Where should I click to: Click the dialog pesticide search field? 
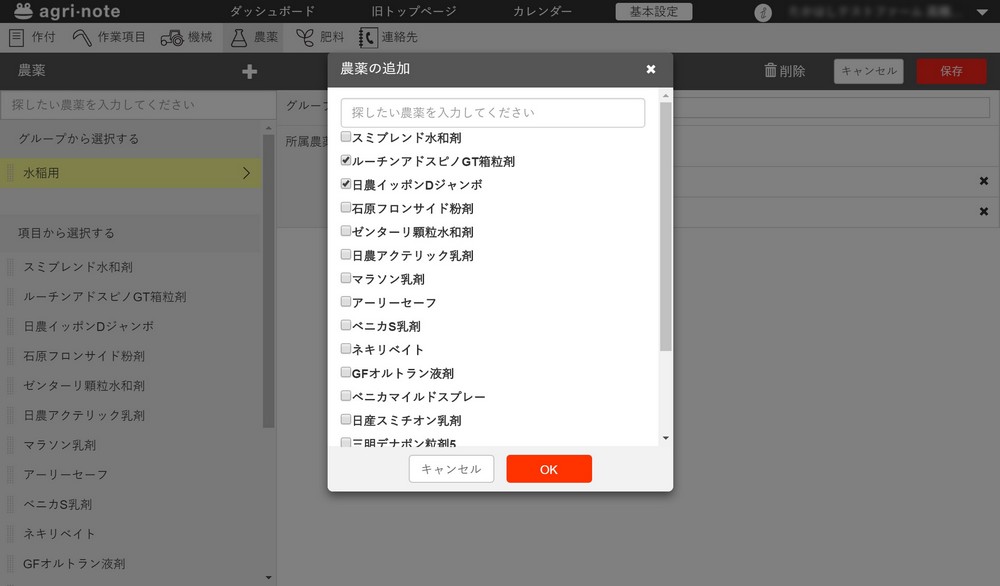(x=493, y=113)
